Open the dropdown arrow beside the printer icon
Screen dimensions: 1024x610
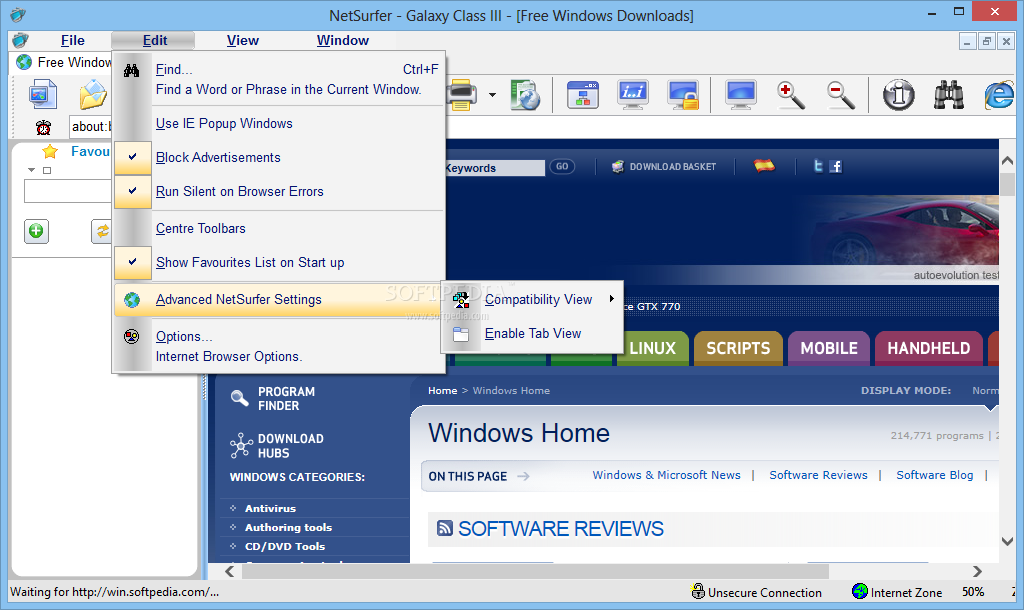click(x=492, y=95)
